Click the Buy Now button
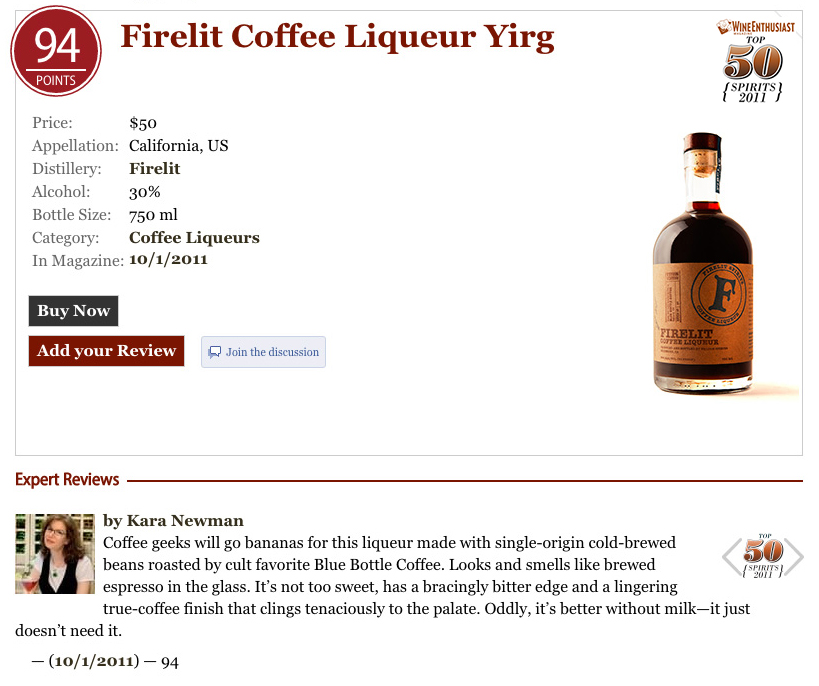The width and height of the screenshot is (819, 686). tap(74, 311)
